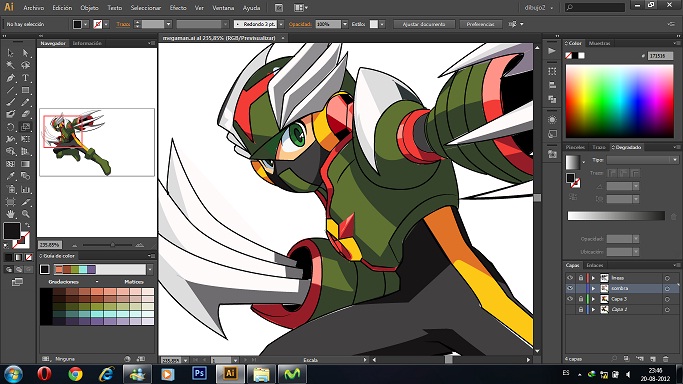Open the Opacidad percentage dropdown
Viewport: 683px width, 384px height.
345,24
